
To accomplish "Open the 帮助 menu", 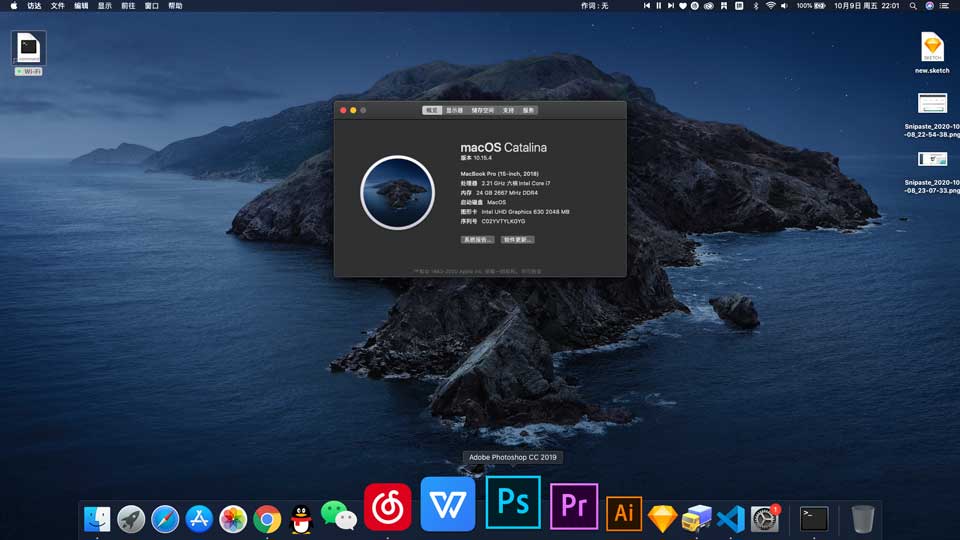I will click(175, 6).
